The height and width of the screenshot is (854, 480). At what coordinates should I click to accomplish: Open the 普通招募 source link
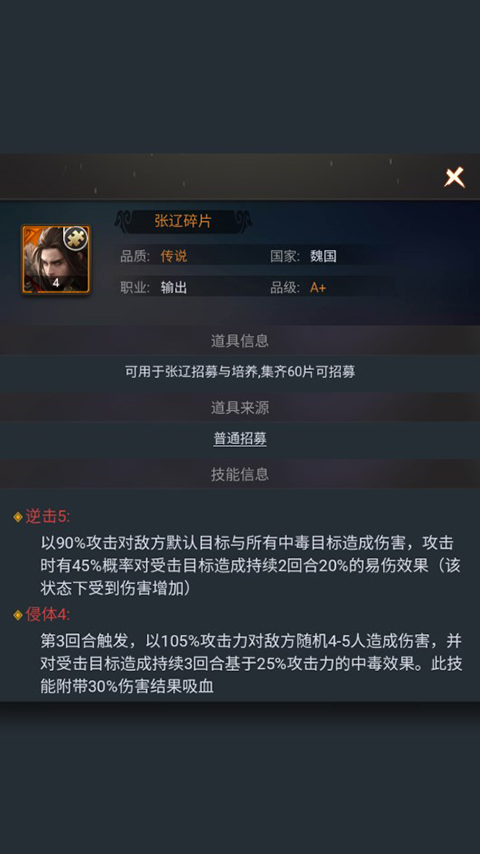point(240,439)
